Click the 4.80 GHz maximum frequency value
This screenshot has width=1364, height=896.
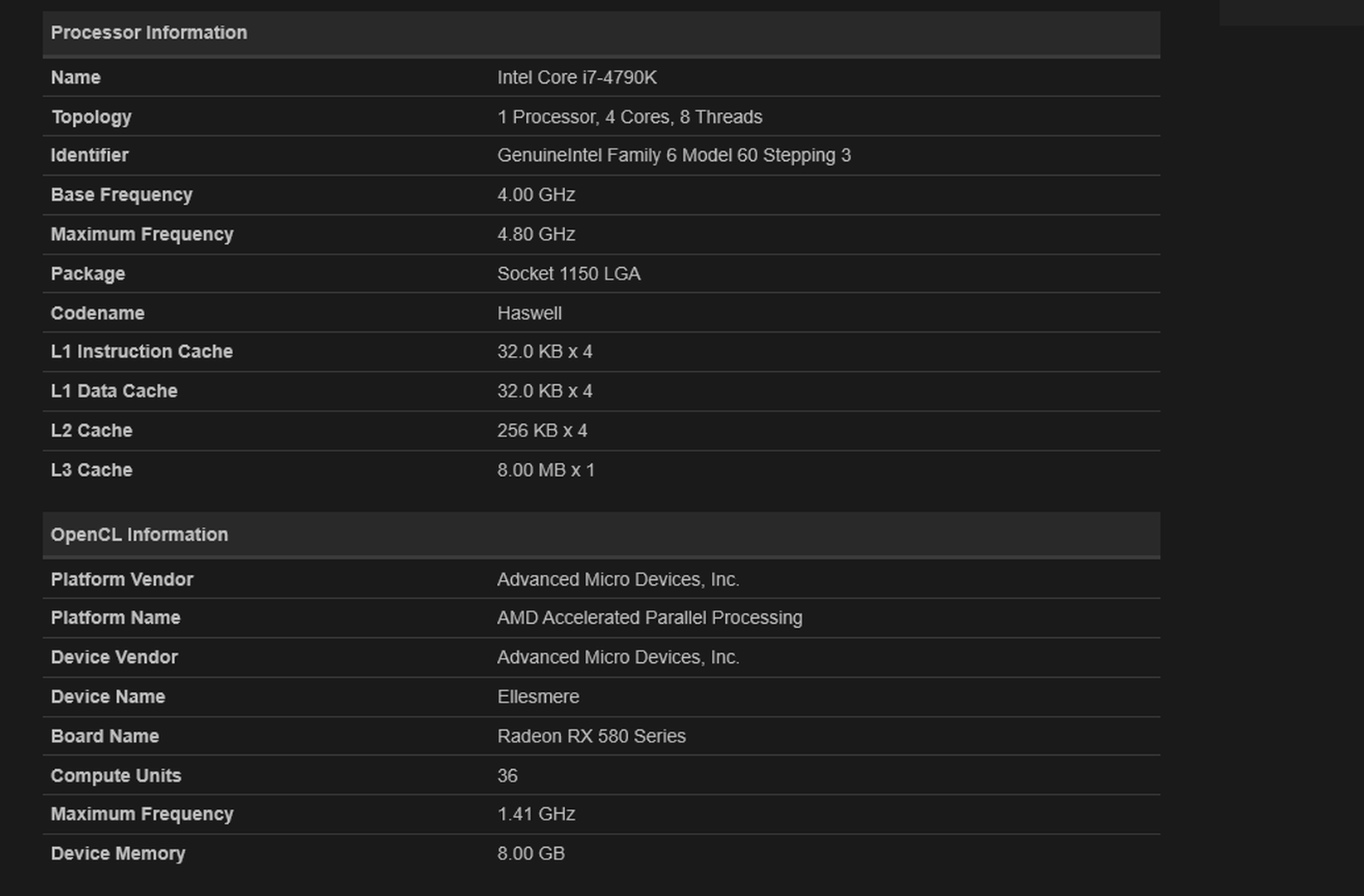pyautogui.click(x=536, y=235)
